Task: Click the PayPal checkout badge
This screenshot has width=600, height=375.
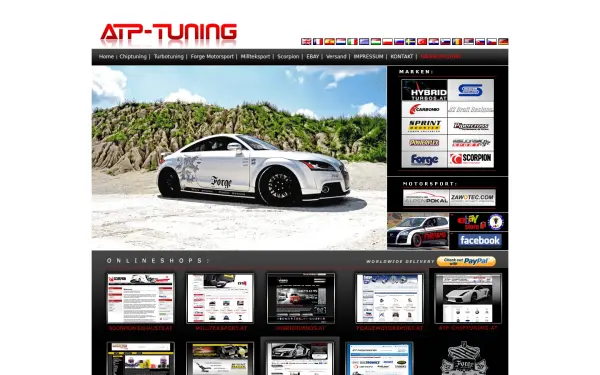Action: click(x=466, y=261)
